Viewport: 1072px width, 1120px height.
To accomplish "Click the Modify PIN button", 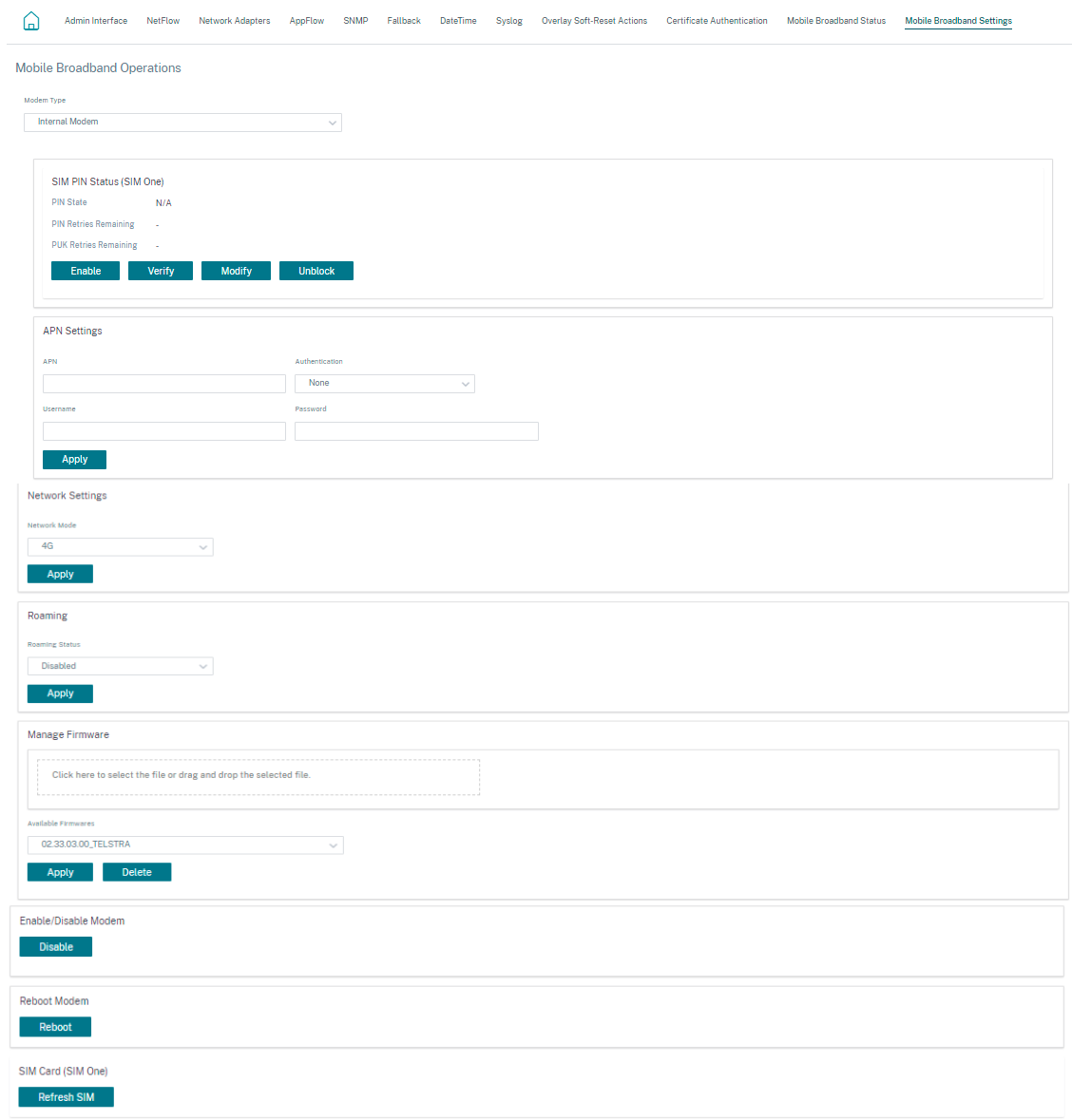I will [x=236, y=271].
